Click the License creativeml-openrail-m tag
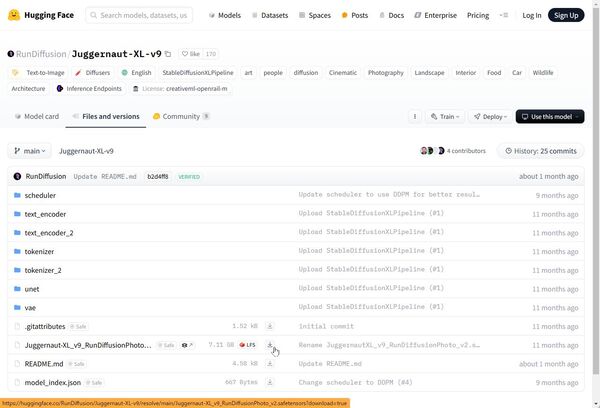600x408 pixels. [180, 89]
